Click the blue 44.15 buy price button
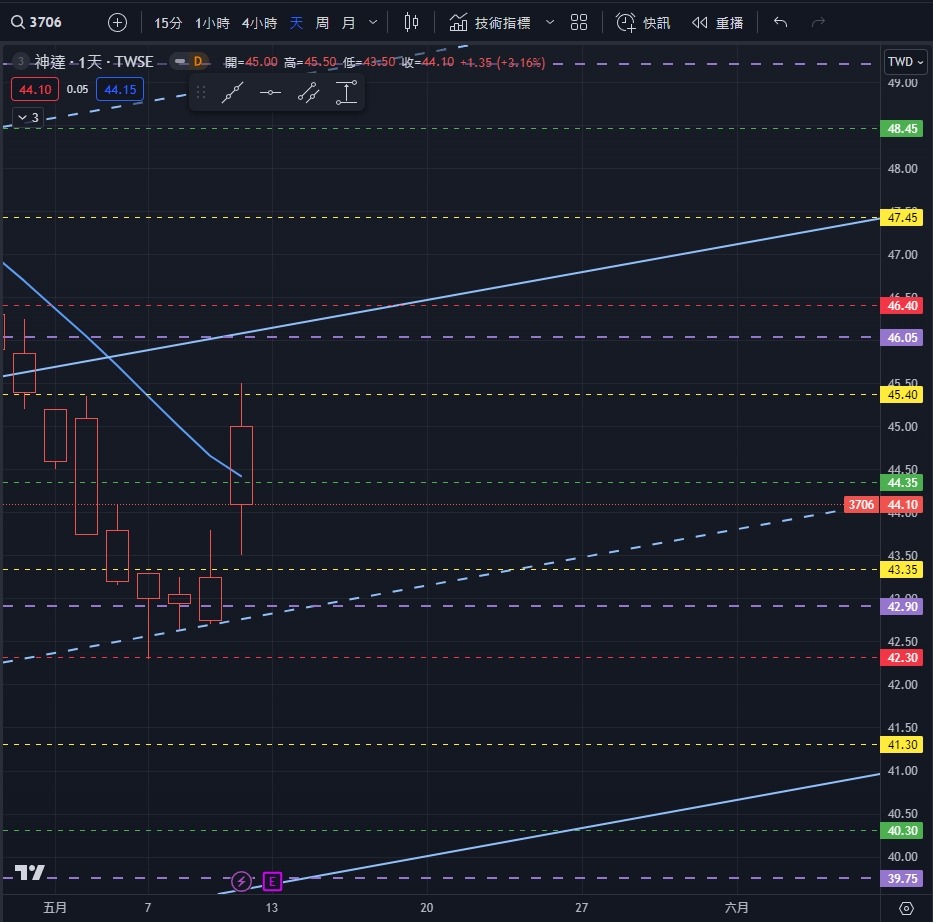 [x=120, y=89]
